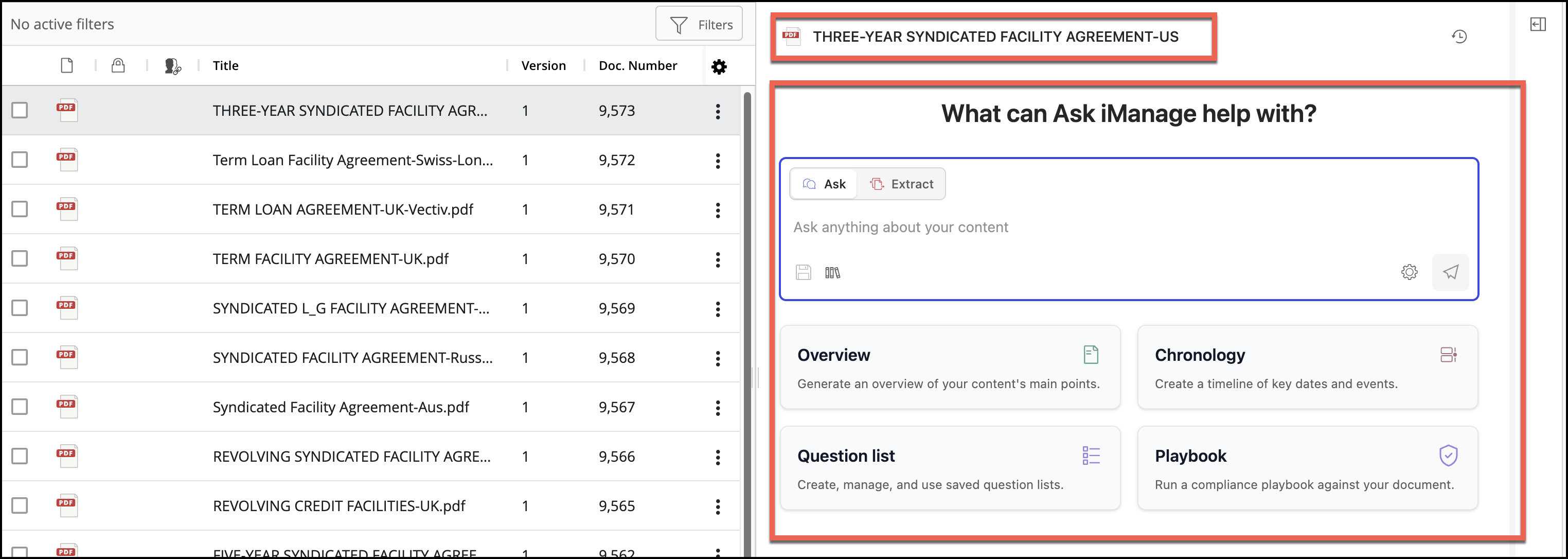The width and height of the screenshot is (1568, 559).
Task: Select checkbox for THREE-YEAR SYNDICATED FACILITY row
Action: tap(20, 110)
